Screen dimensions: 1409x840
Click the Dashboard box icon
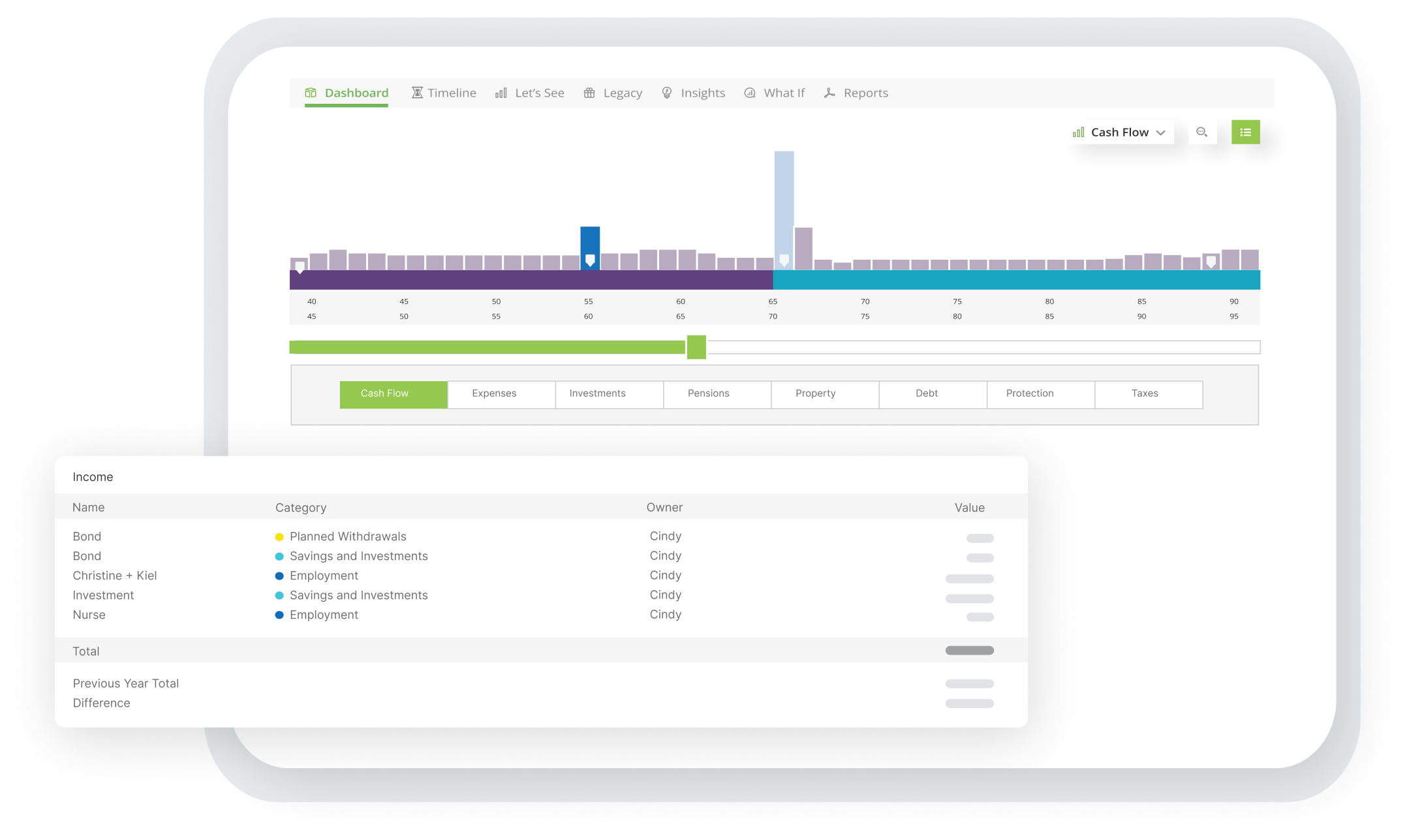311,93
